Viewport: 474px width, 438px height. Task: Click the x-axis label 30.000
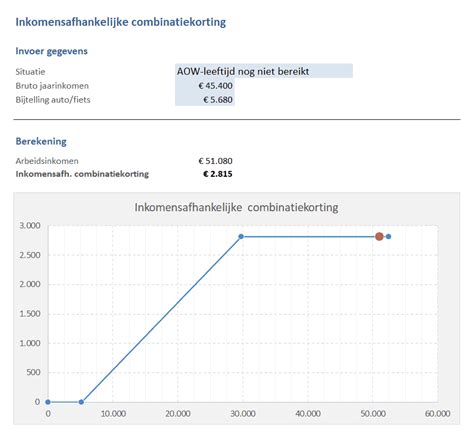[x=243, y=414]
